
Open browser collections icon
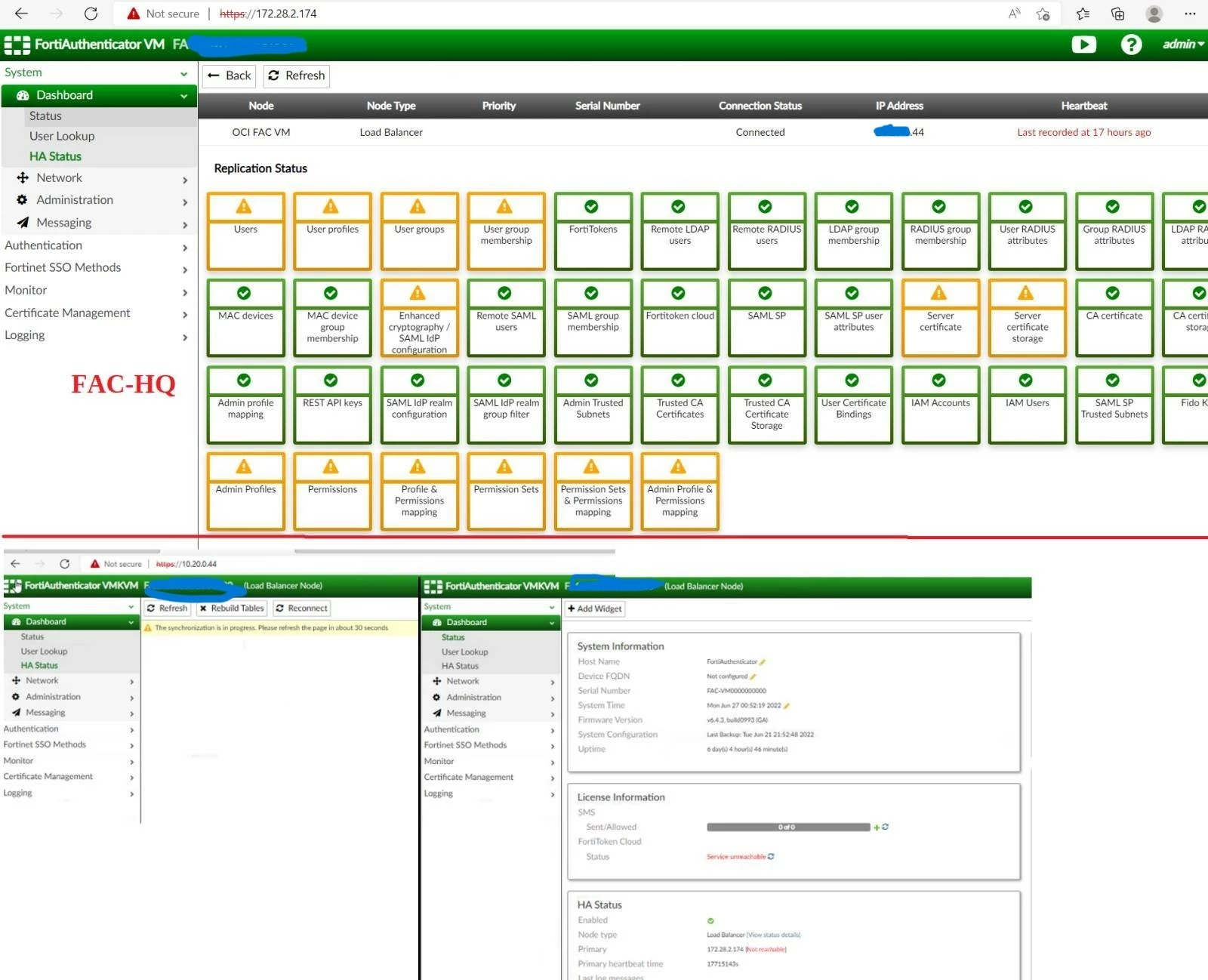1118,14
